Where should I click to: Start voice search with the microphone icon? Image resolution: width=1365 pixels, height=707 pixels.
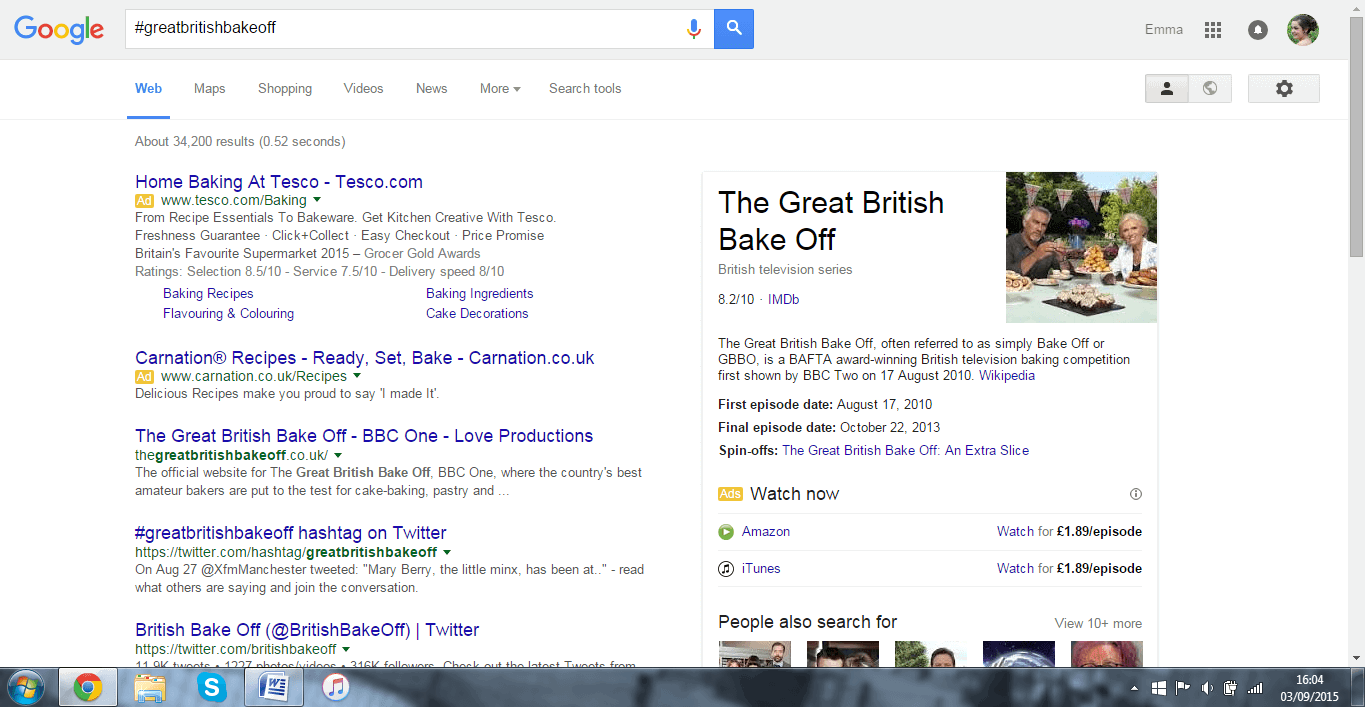click(693, 29)
